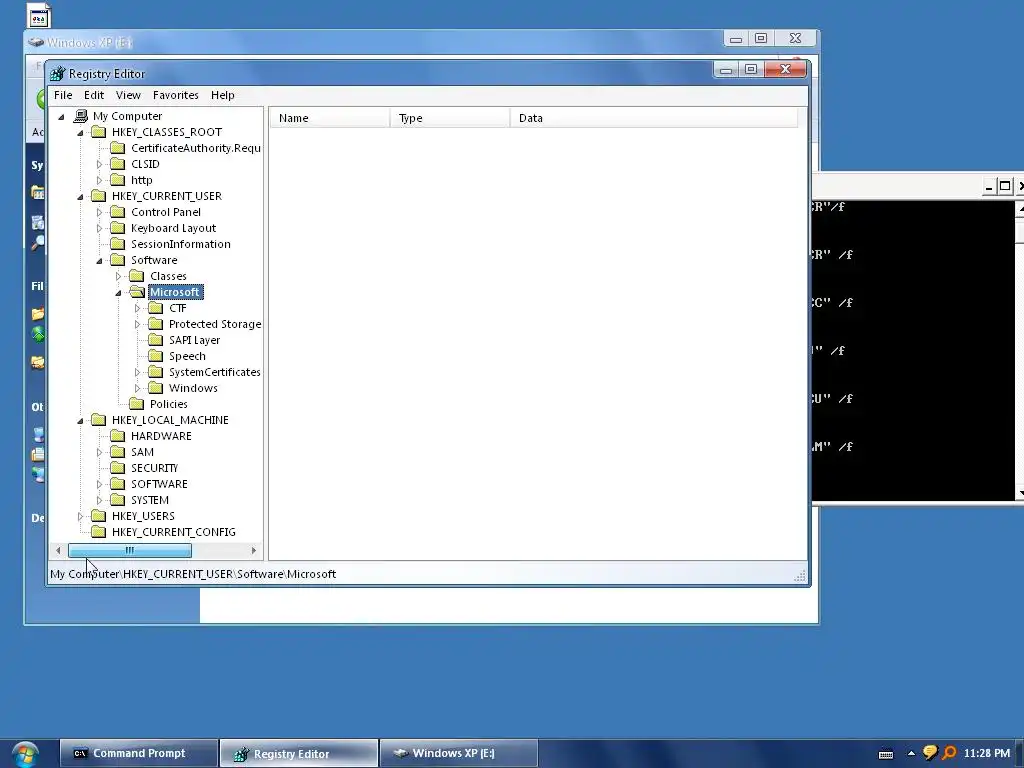1024x768 pixels.
Task: Expand the Keyboard Layout key
Action: pyautogui.click(x=99, y=229)
